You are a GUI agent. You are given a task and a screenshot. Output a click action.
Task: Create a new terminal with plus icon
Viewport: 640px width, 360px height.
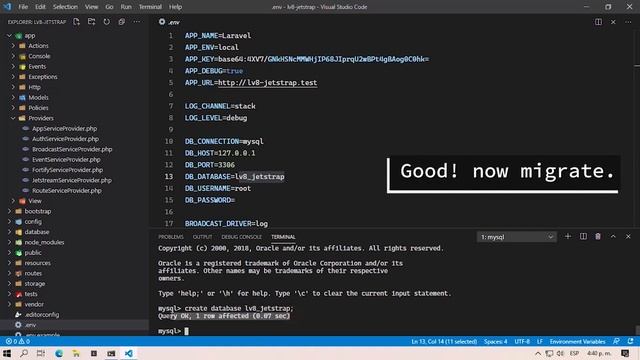coord(568,236)
